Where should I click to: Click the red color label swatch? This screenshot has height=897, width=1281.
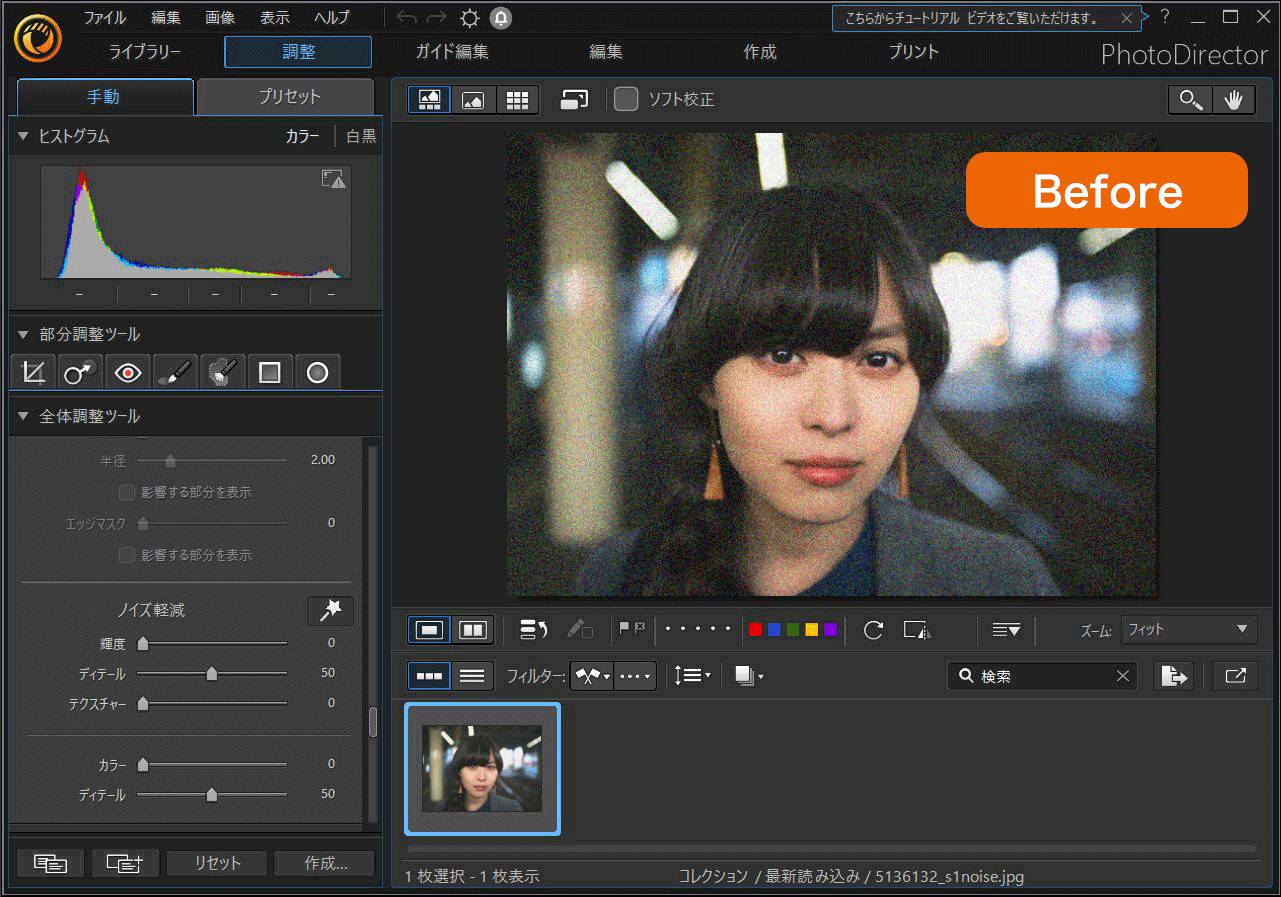pyautogui.click(x=755, y=629)
